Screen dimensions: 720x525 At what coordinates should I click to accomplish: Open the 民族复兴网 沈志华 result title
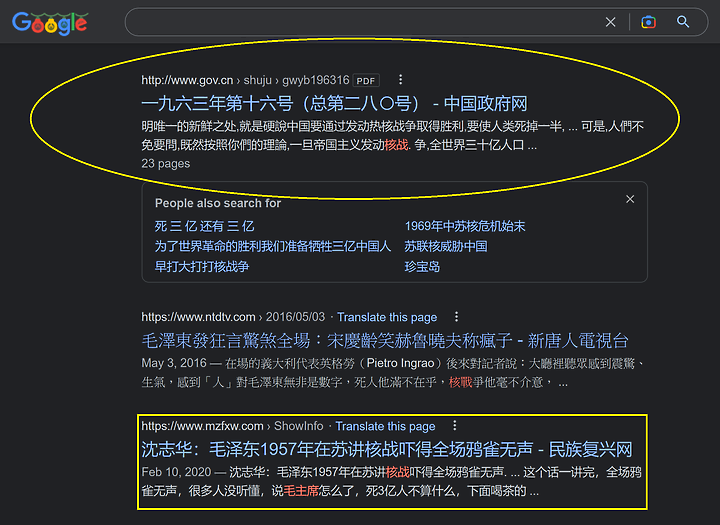pos(387,450)
